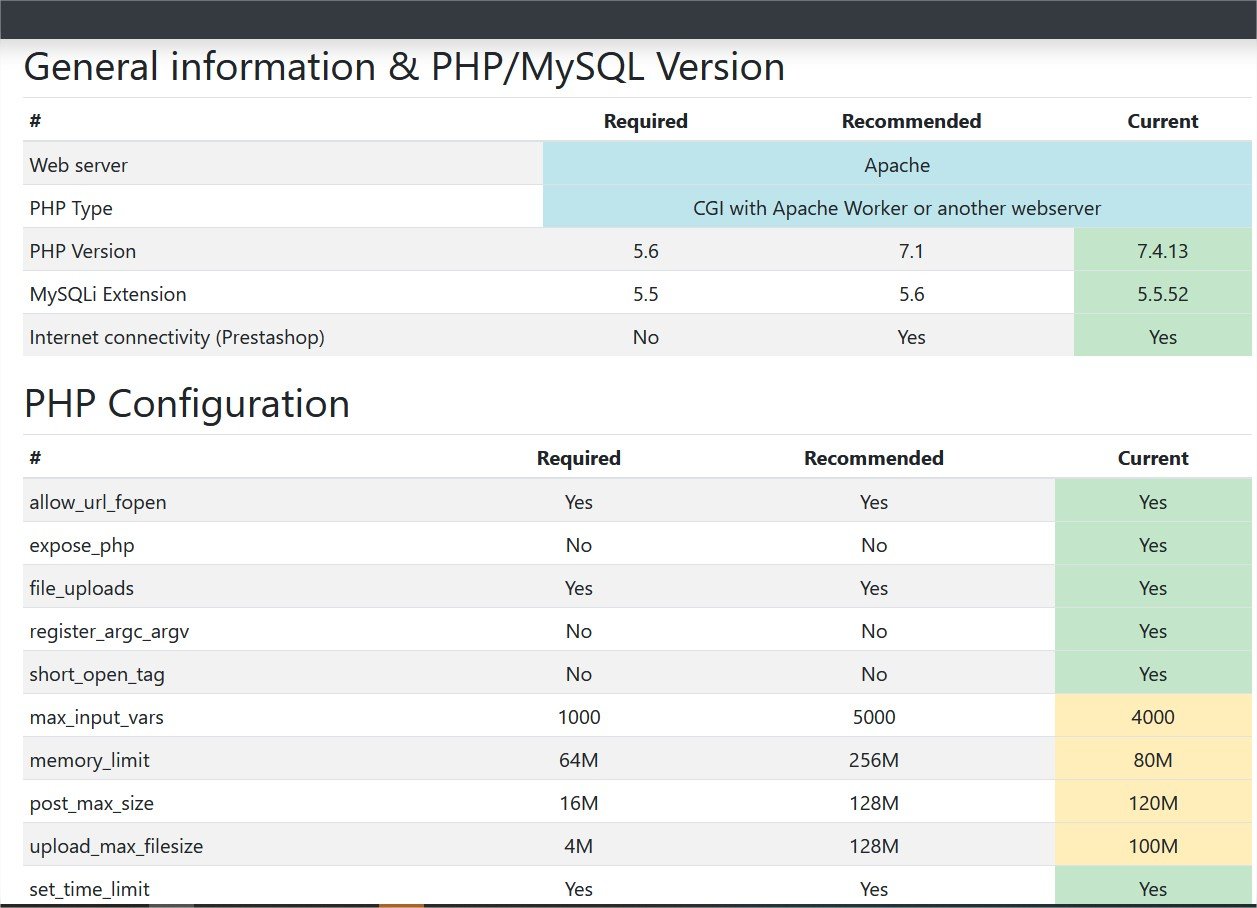This screenshot has height=908, width=1257.
Task: Select the register_argc_argv row label
Action: [109, 631]
